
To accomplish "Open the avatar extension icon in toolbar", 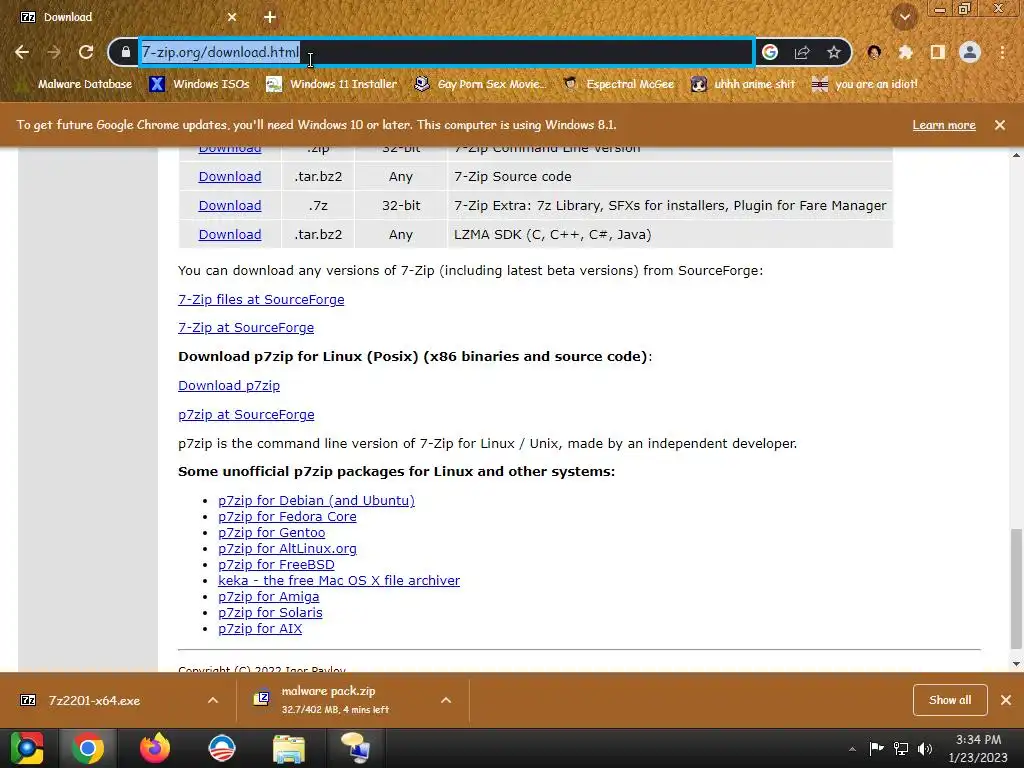I will 874,52.
